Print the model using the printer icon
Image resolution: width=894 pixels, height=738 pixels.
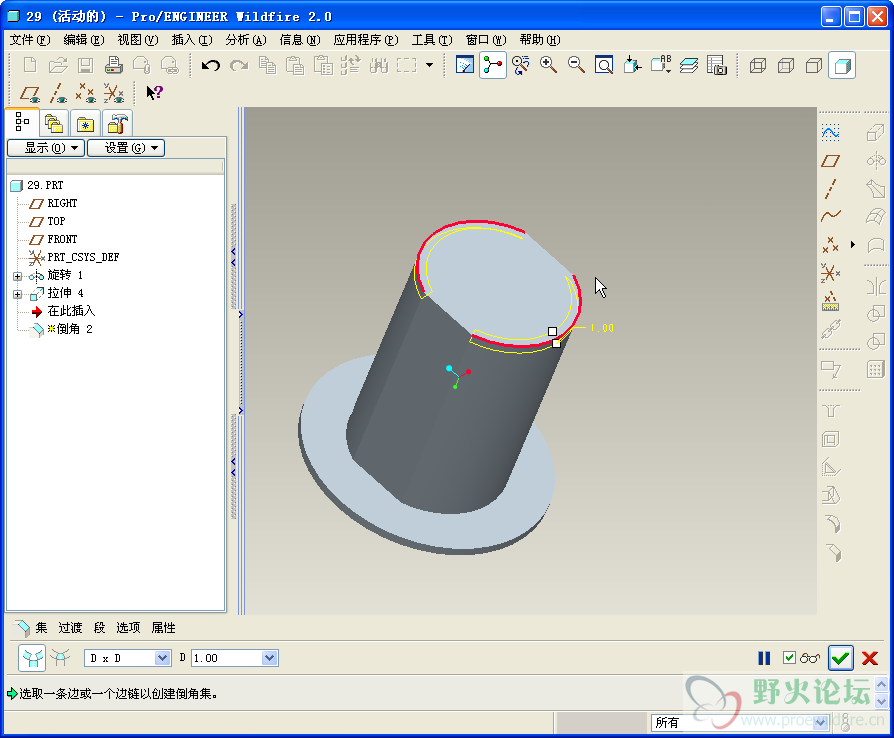113,66
